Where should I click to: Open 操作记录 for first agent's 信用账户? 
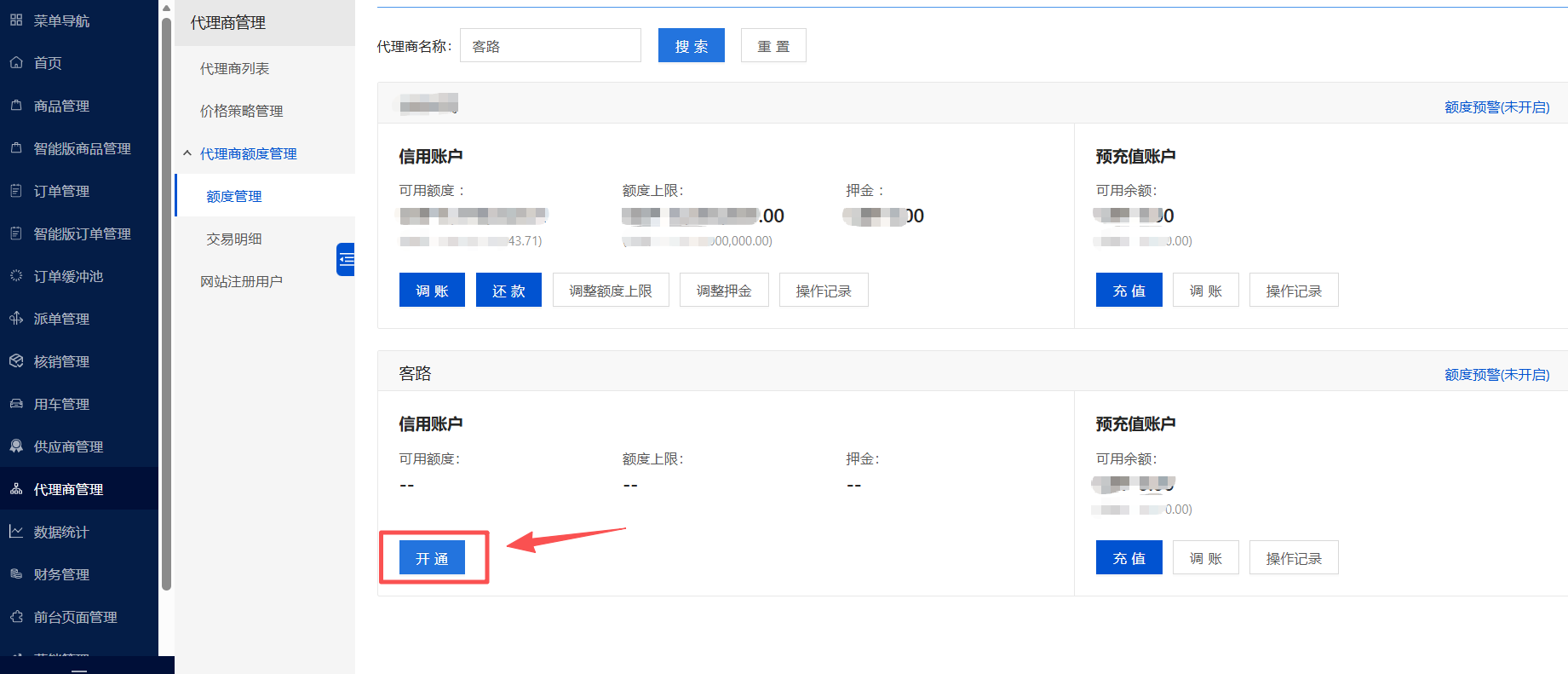[824, 290]
